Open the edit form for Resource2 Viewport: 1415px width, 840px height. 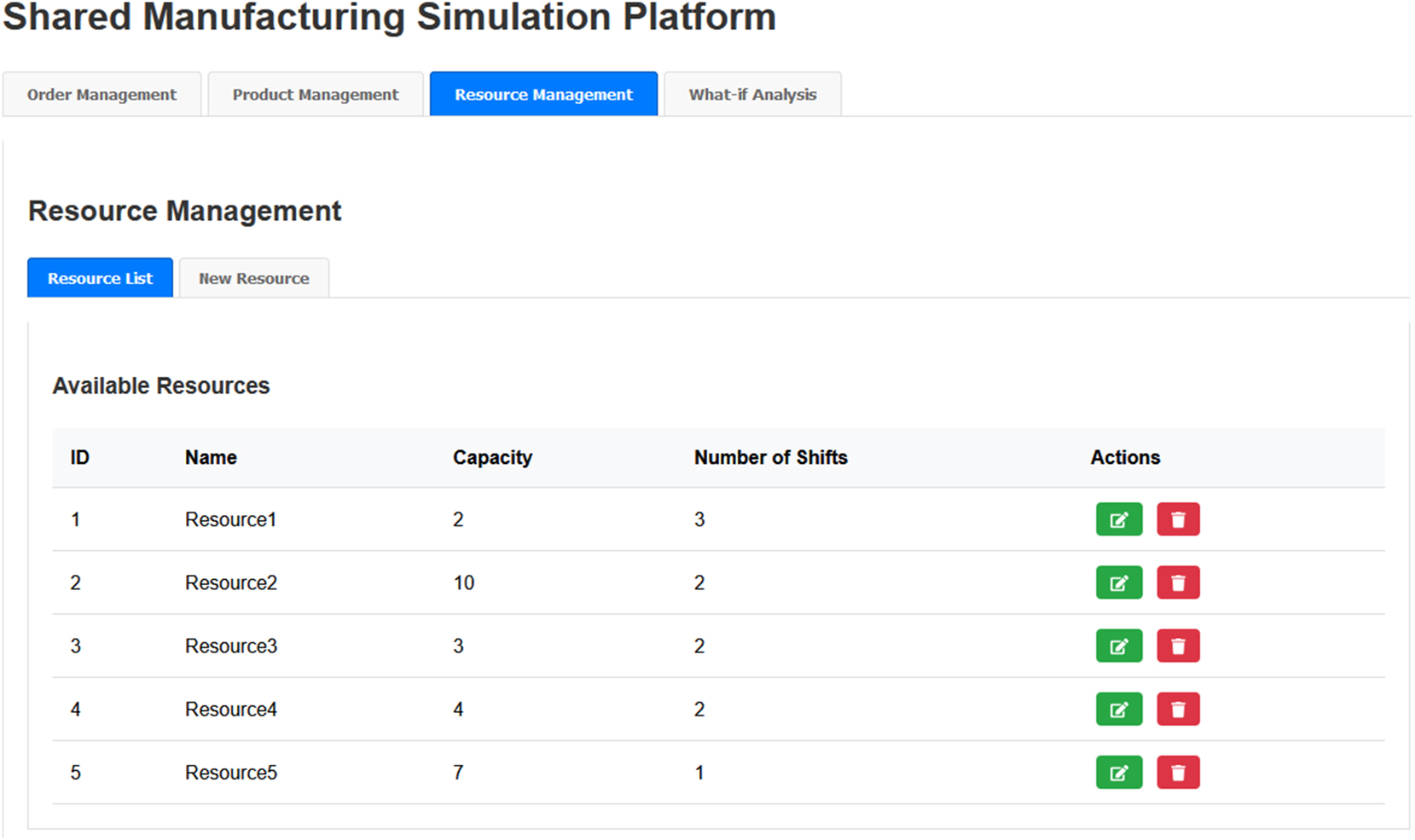point(1118,582)
